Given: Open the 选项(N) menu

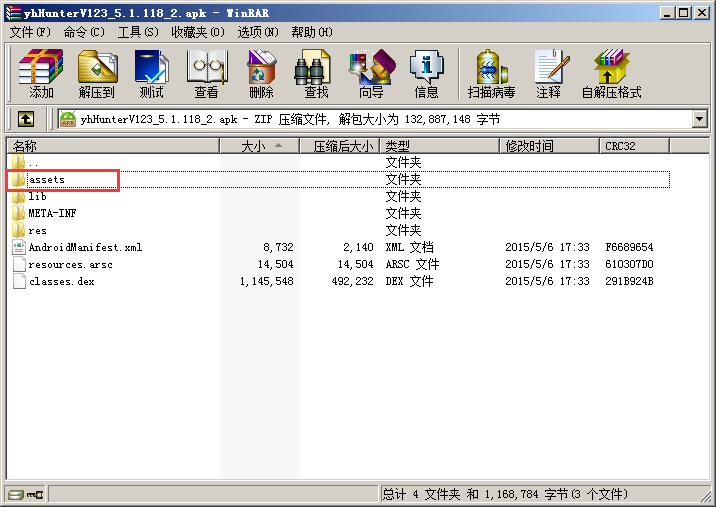Looking at the screenshot, I should [258, 32].
